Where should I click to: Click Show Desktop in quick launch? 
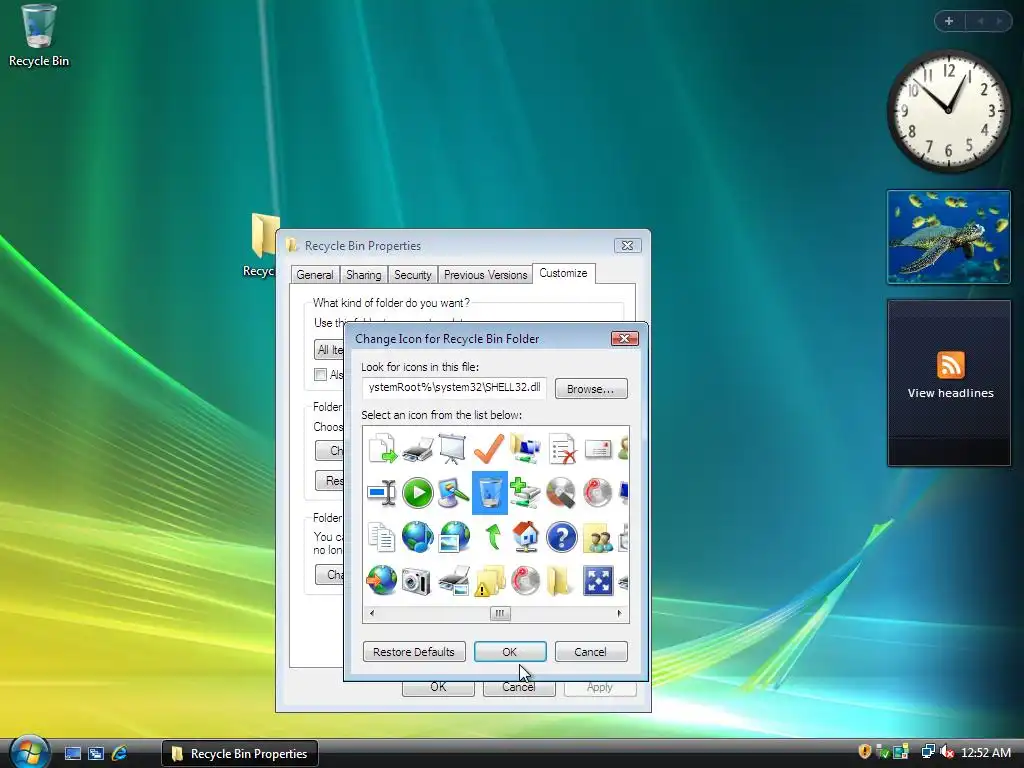72,754
